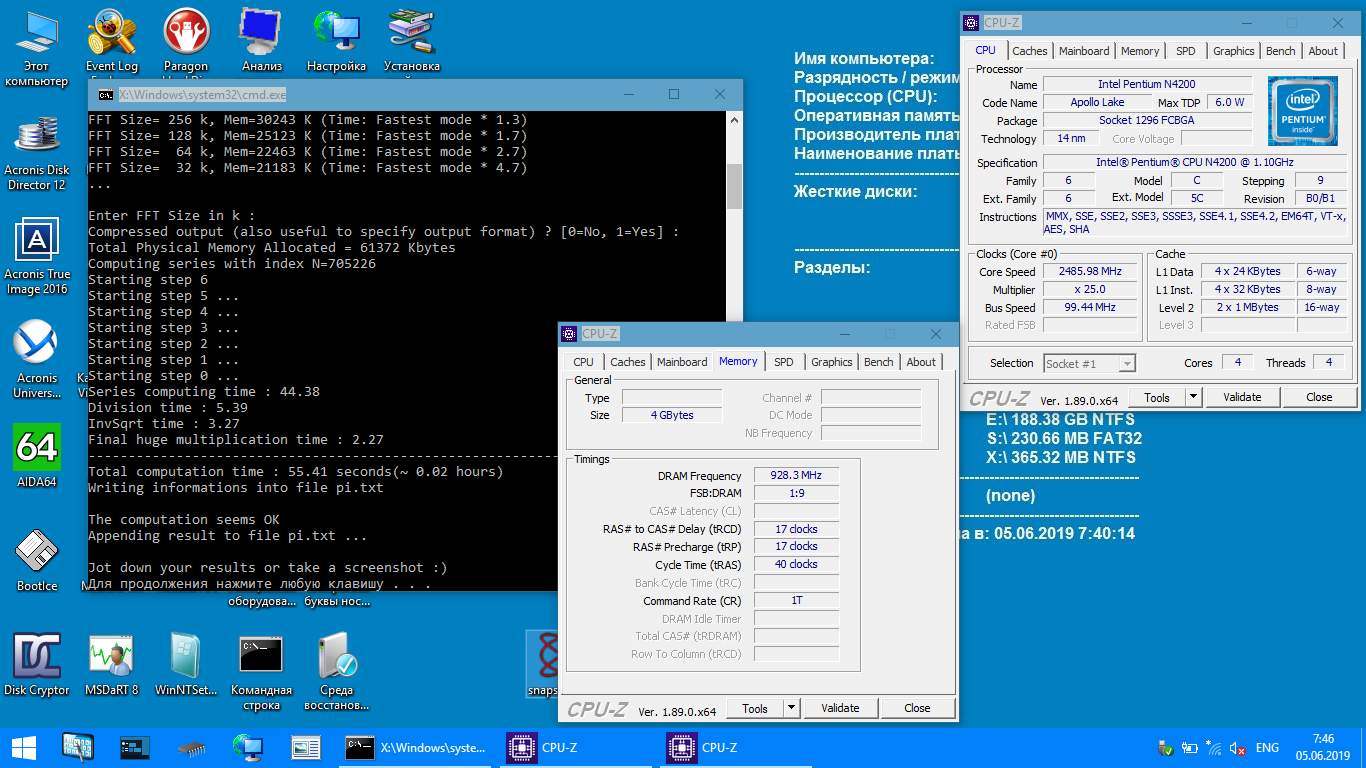1366x768 pixels.
Task: Click Tools button in processor CPU-Z window
Action: click(x=1157, y=397)
